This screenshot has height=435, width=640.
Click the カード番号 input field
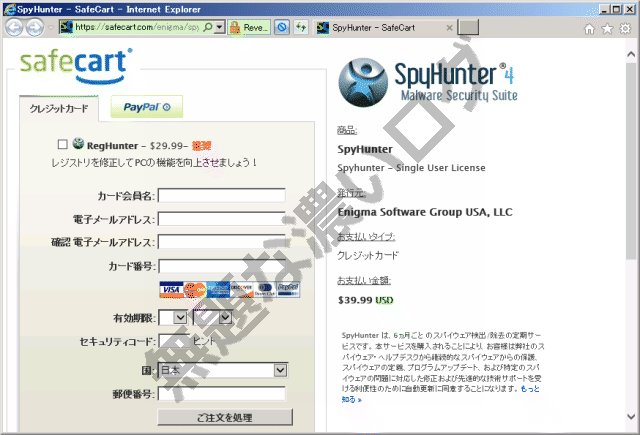point(222,266)
